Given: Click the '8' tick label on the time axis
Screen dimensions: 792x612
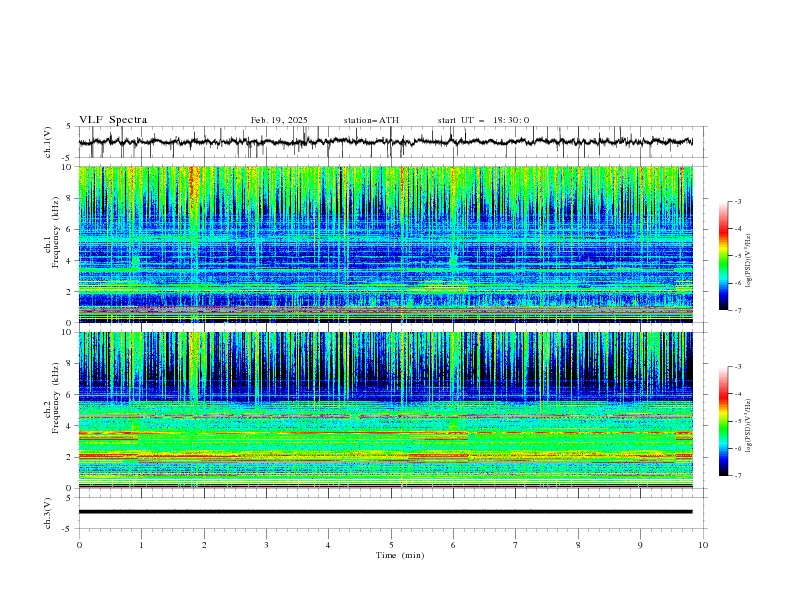Looking at the screenshot, I should coord(578,545).
